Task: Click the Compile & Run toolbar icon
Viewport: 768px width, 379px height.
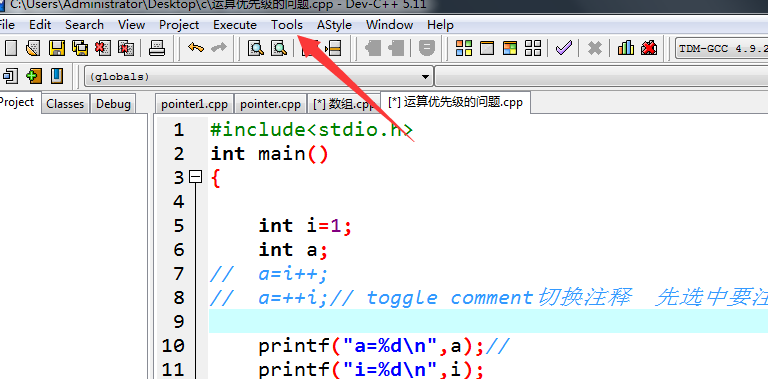Action: (x=510, y=48)
